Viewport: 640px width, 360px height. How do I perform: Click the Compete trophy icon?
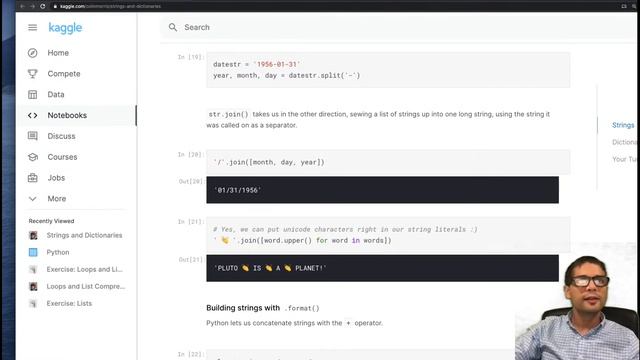click(x=33, y=73)
